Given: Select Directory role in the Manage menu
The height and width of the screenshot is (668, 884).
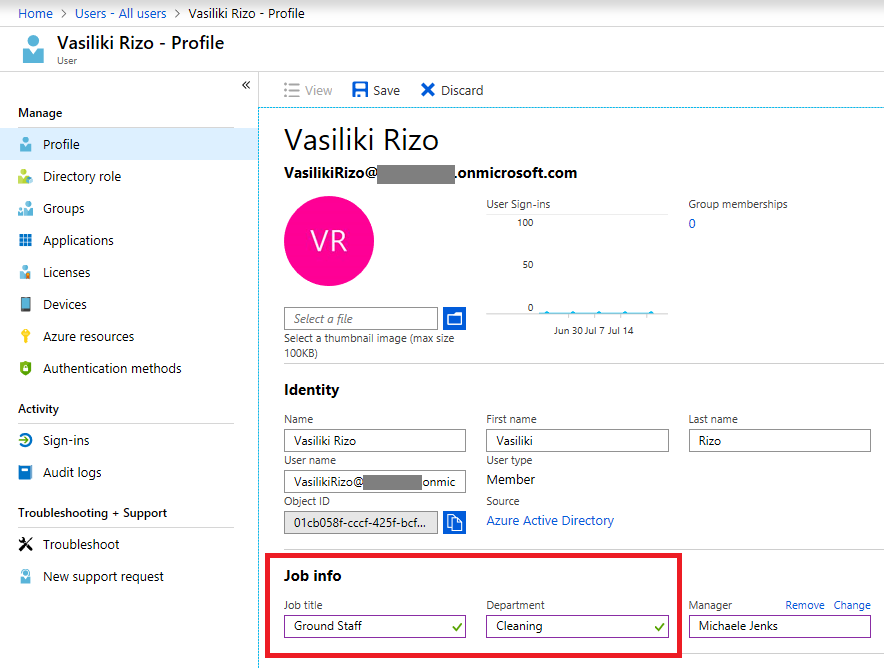Looking at the screenshot, I should coord(83,176).
